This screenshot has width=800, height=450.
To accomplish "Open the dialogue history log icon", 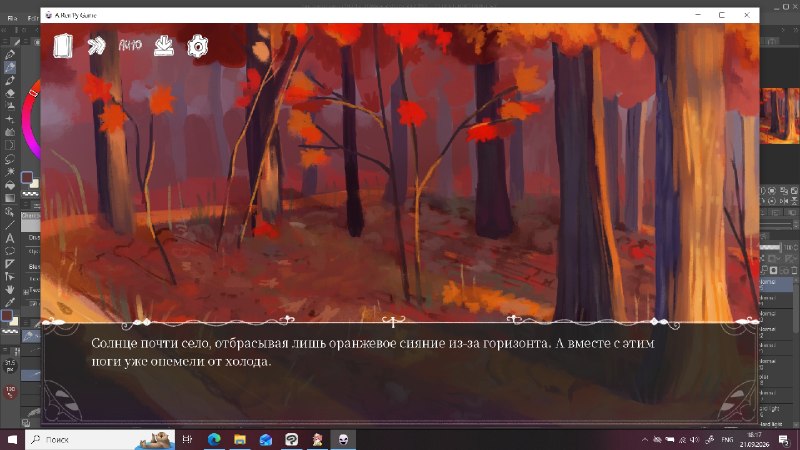I will point(63,46).
